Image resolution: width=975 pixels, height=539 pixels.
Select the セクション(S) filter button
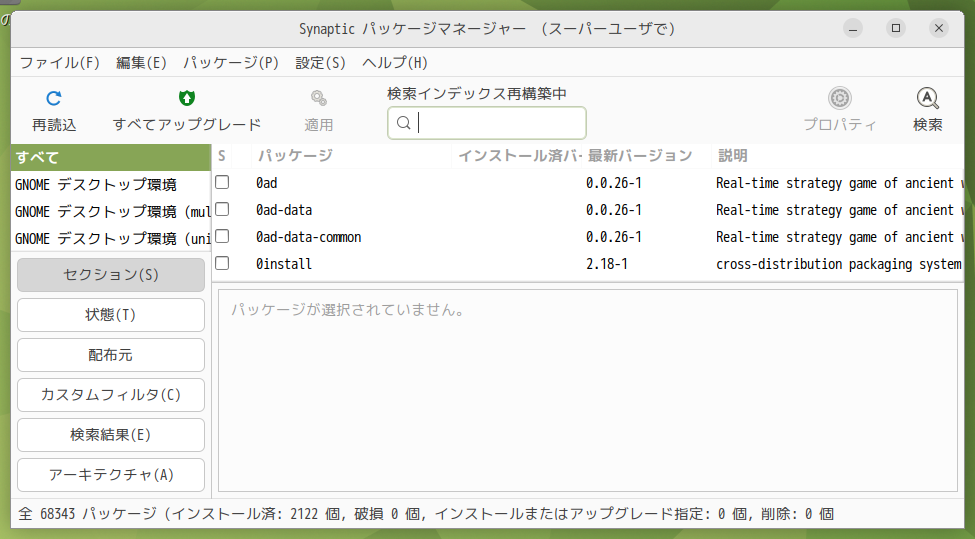click(111, 275)
